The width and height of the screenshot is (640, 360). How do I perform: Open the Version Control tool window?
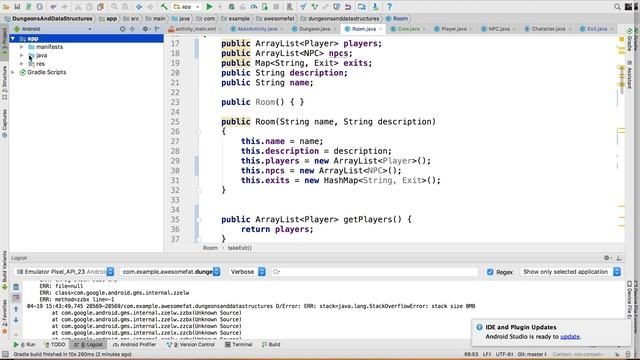pyautogui.click(x=191, y=345)
